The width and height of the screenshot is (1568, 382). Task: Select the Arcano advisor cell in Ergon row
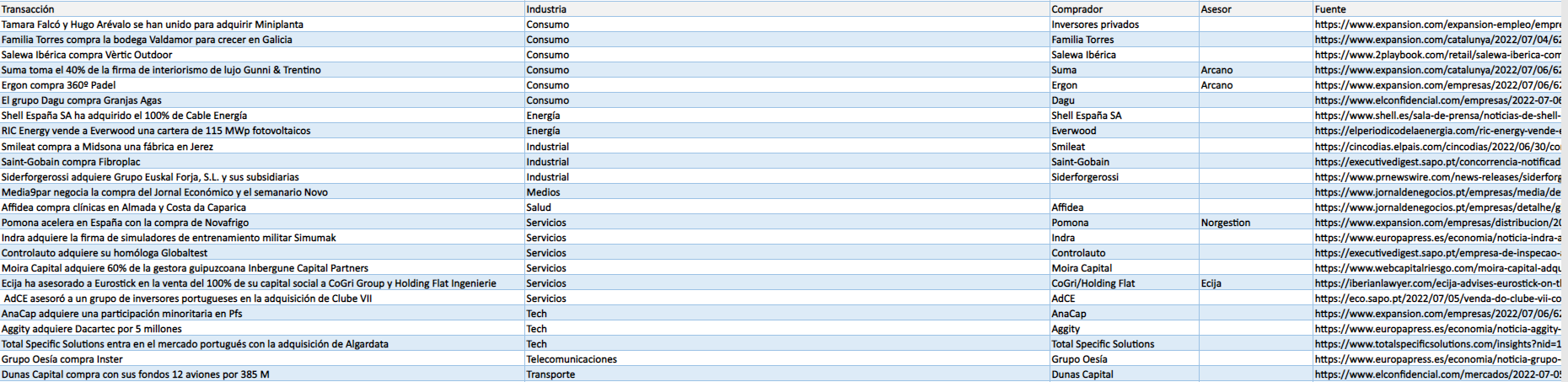tap(1256, 85)
